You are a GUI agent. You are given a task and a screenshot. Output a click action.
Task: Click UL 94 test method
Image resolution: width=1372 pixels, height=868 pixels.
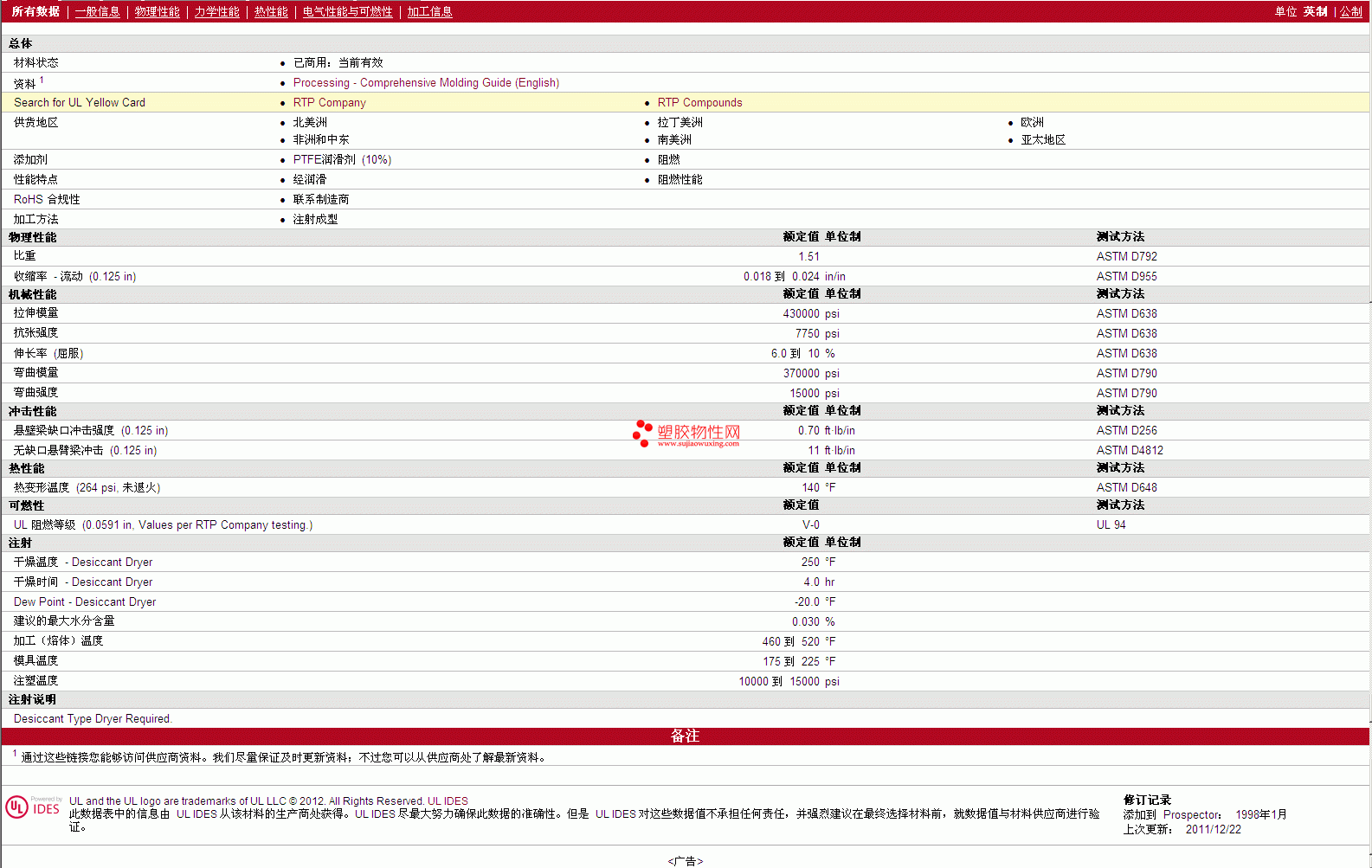tap(1111, 525)
